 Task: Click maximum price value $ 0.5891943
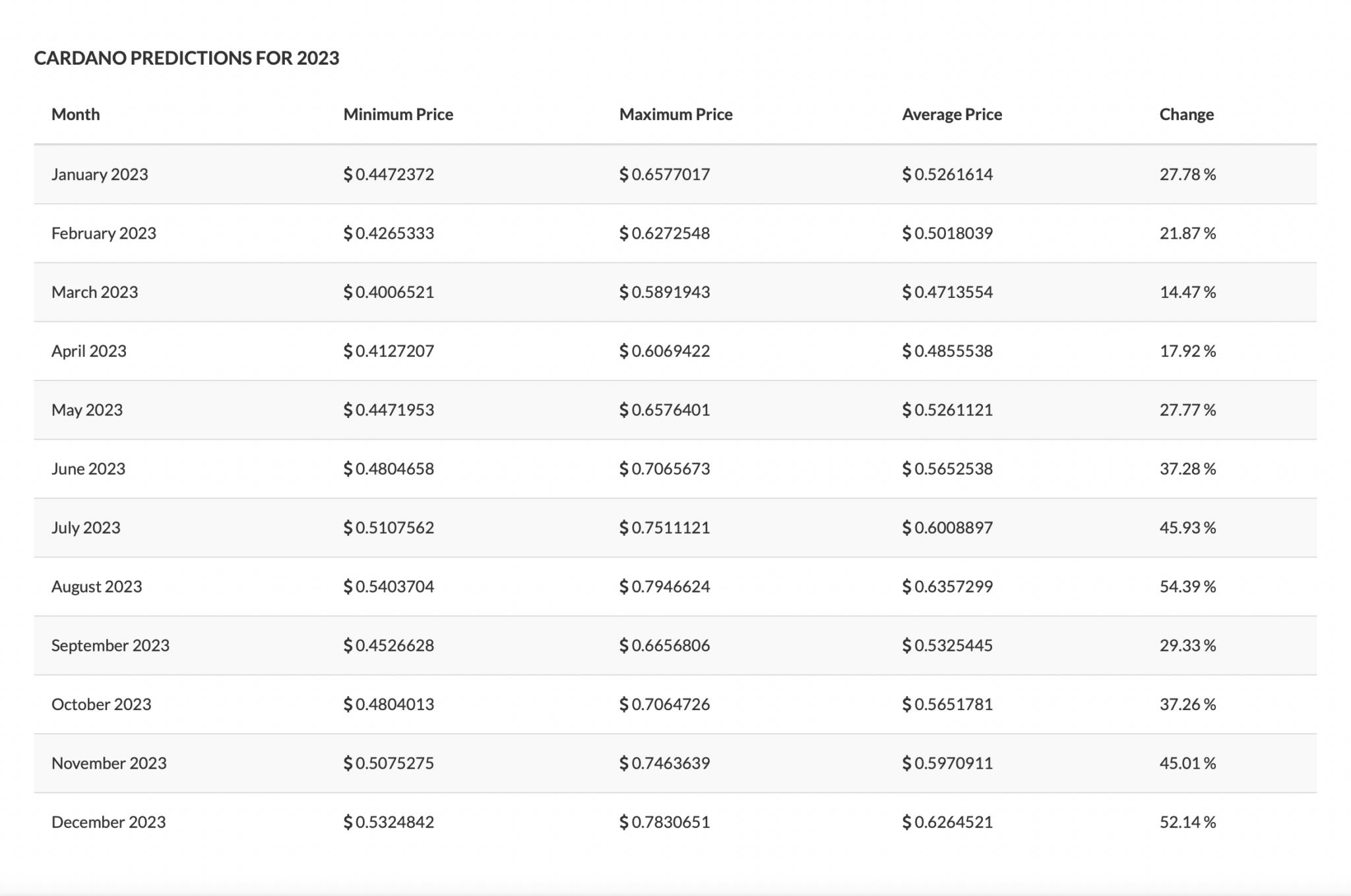[665, 292]
